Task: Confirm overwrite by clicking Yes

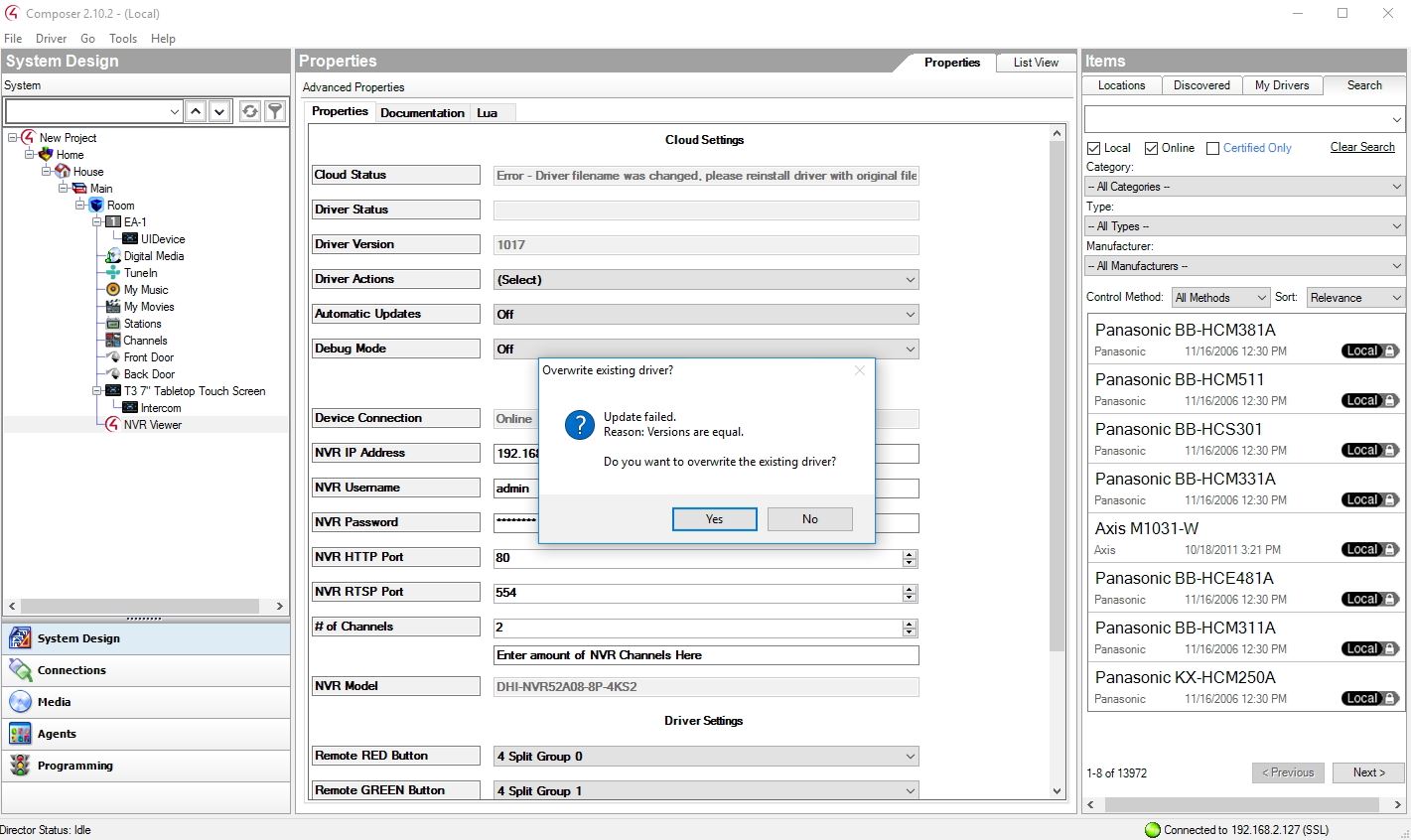Action: click(x=715, y=519)
